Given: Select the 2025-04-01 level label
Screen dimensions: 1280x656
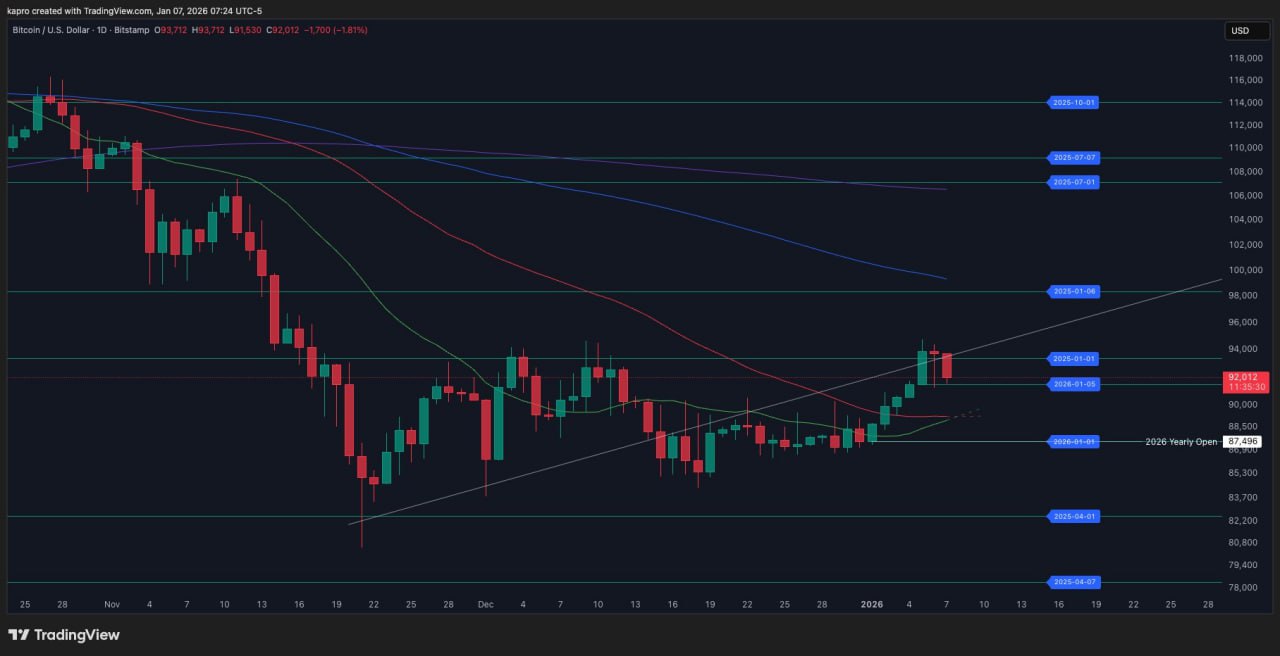Looking at the screenshot, I should click(x=1073, y=516).
